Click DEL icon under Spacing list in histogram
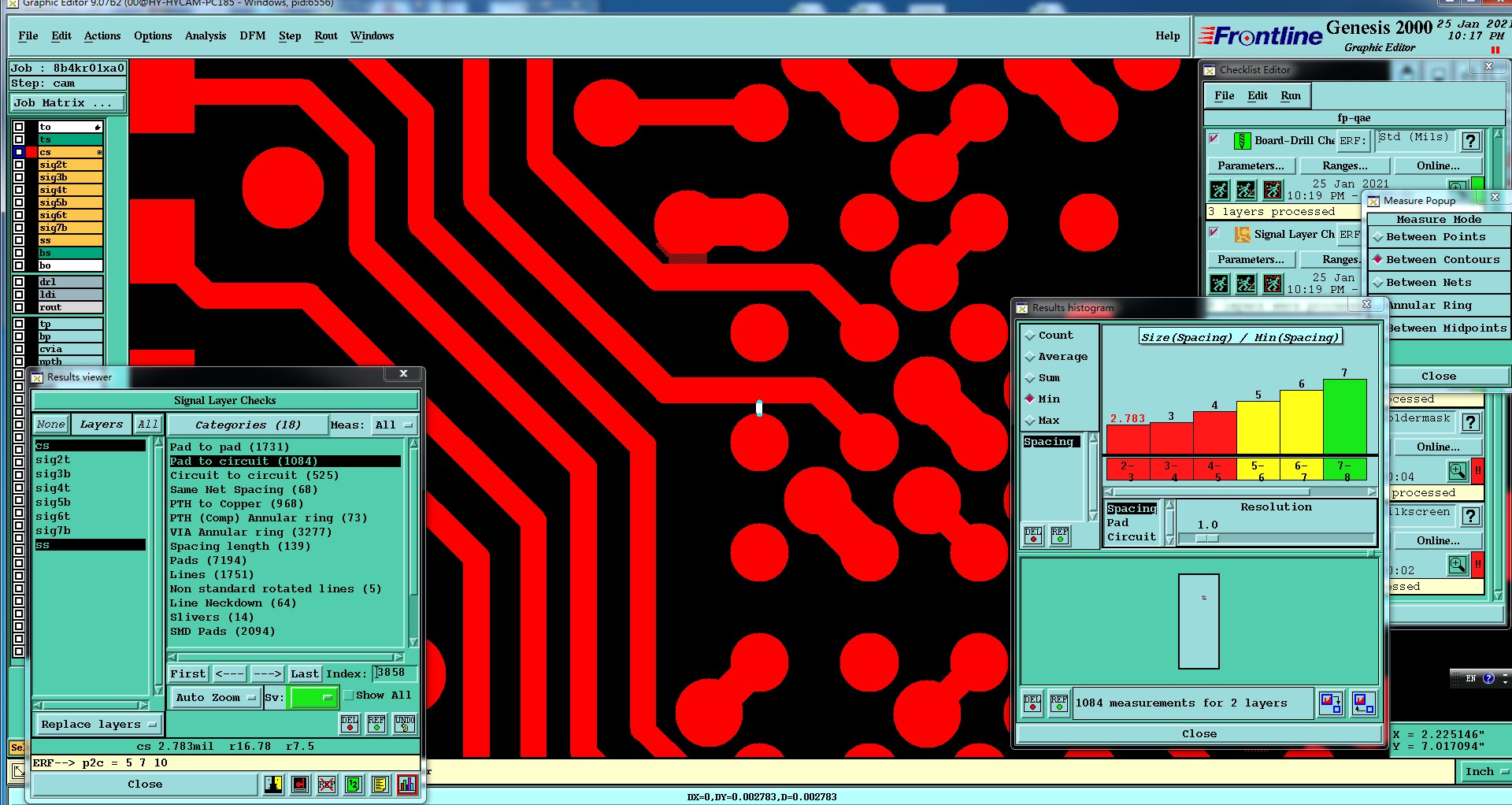Screen dimensions: 1512x805 coord(1033,536)
